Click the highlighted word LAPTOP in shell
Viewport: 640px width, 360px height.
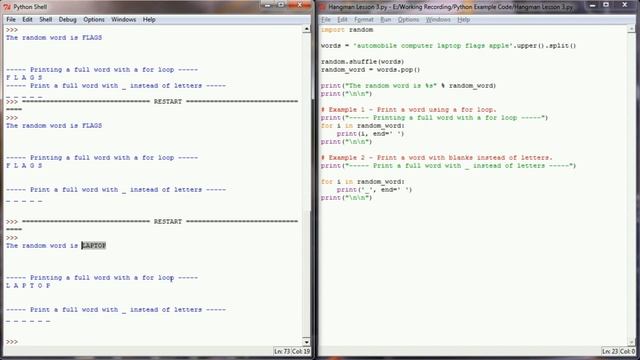pos(94,245)
